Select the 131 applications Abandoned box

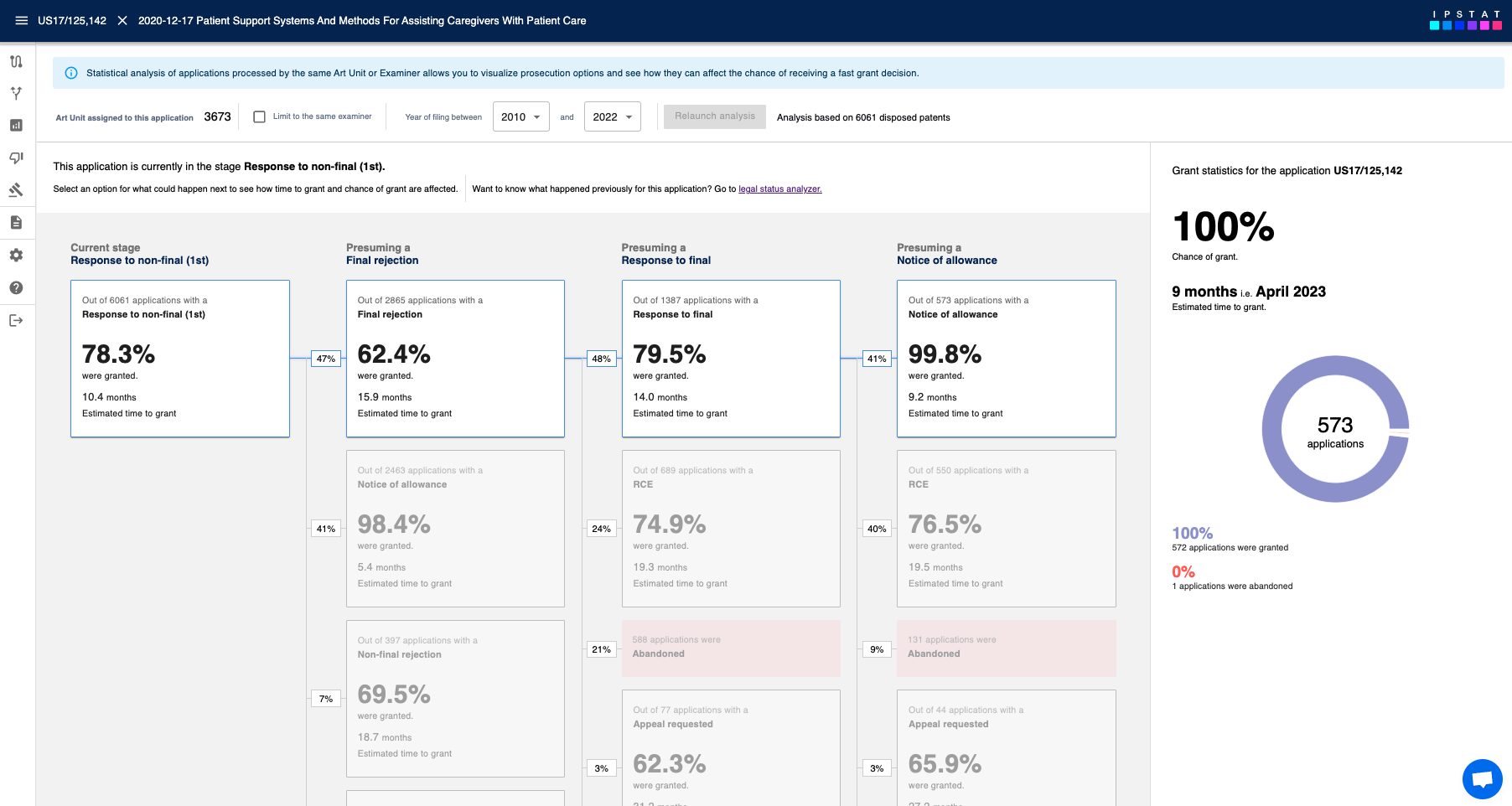(1007, 648)
